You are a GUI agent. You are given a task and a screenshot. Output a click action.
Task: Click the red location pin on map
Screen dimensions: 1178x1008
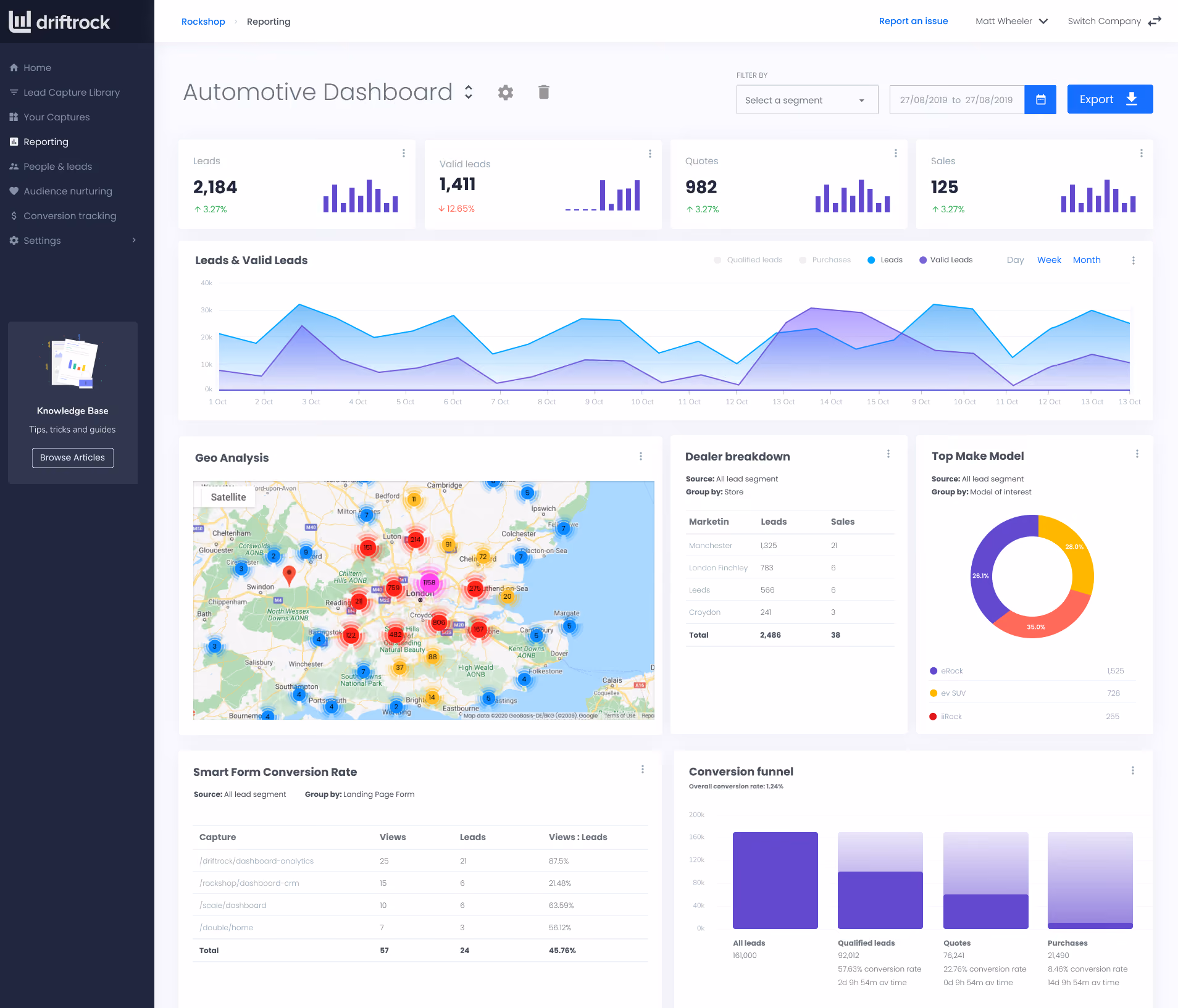click(x=289, y=575)
